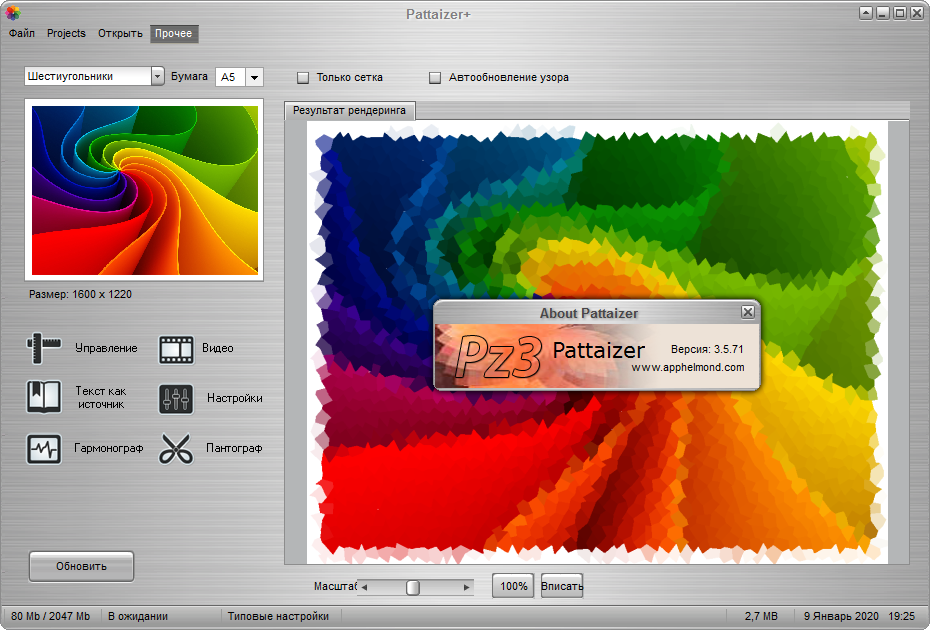930x630 pixels.
Task: Click the Настройки label
Action: coord(235,398)
